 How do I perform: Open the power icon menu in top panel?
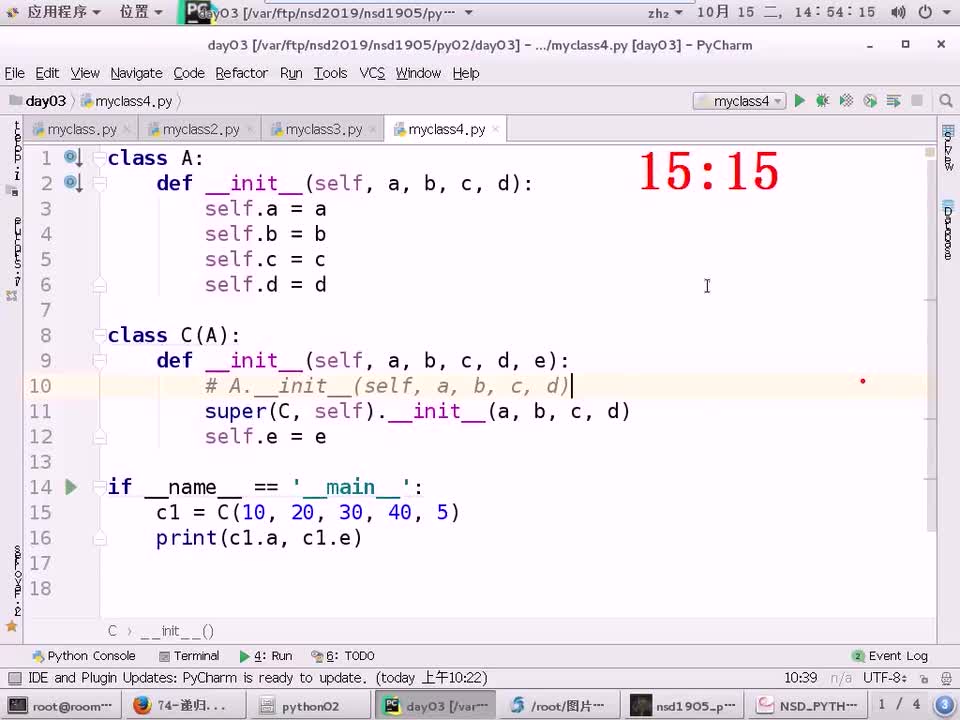pos(925,12)
